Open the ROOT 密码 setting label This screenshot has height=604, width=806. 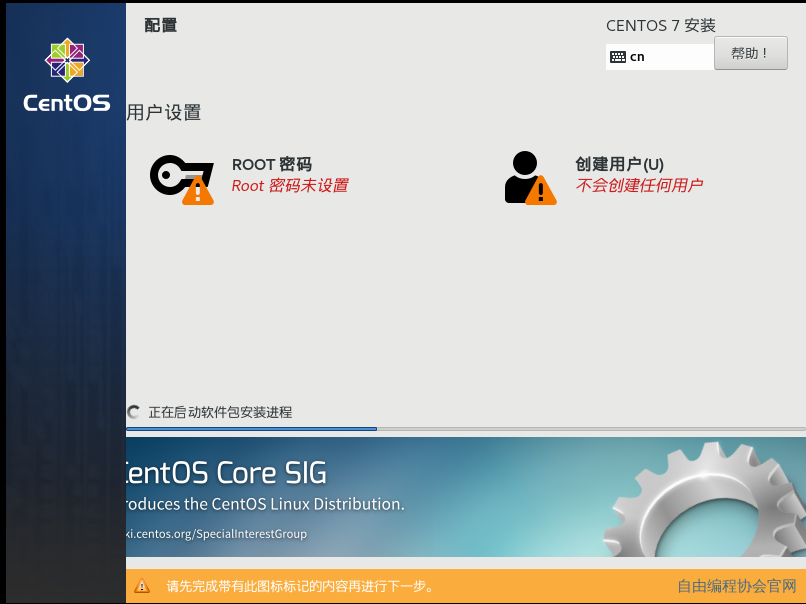[x=272, y=164]
